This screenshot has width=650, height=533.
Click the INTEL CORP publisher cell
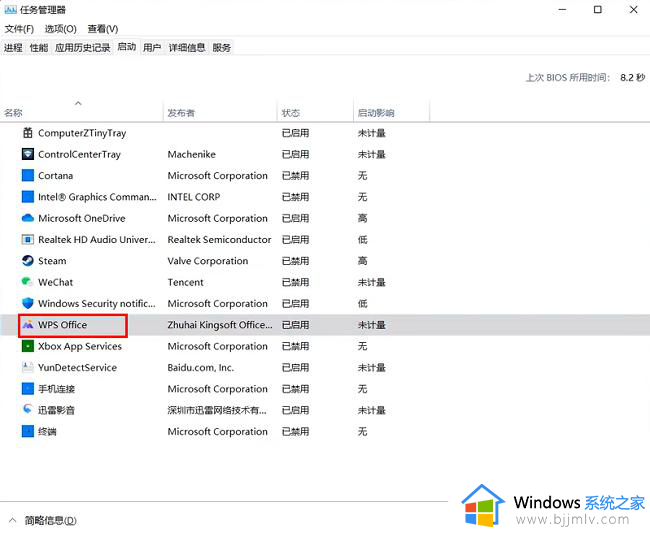(194, 197)
